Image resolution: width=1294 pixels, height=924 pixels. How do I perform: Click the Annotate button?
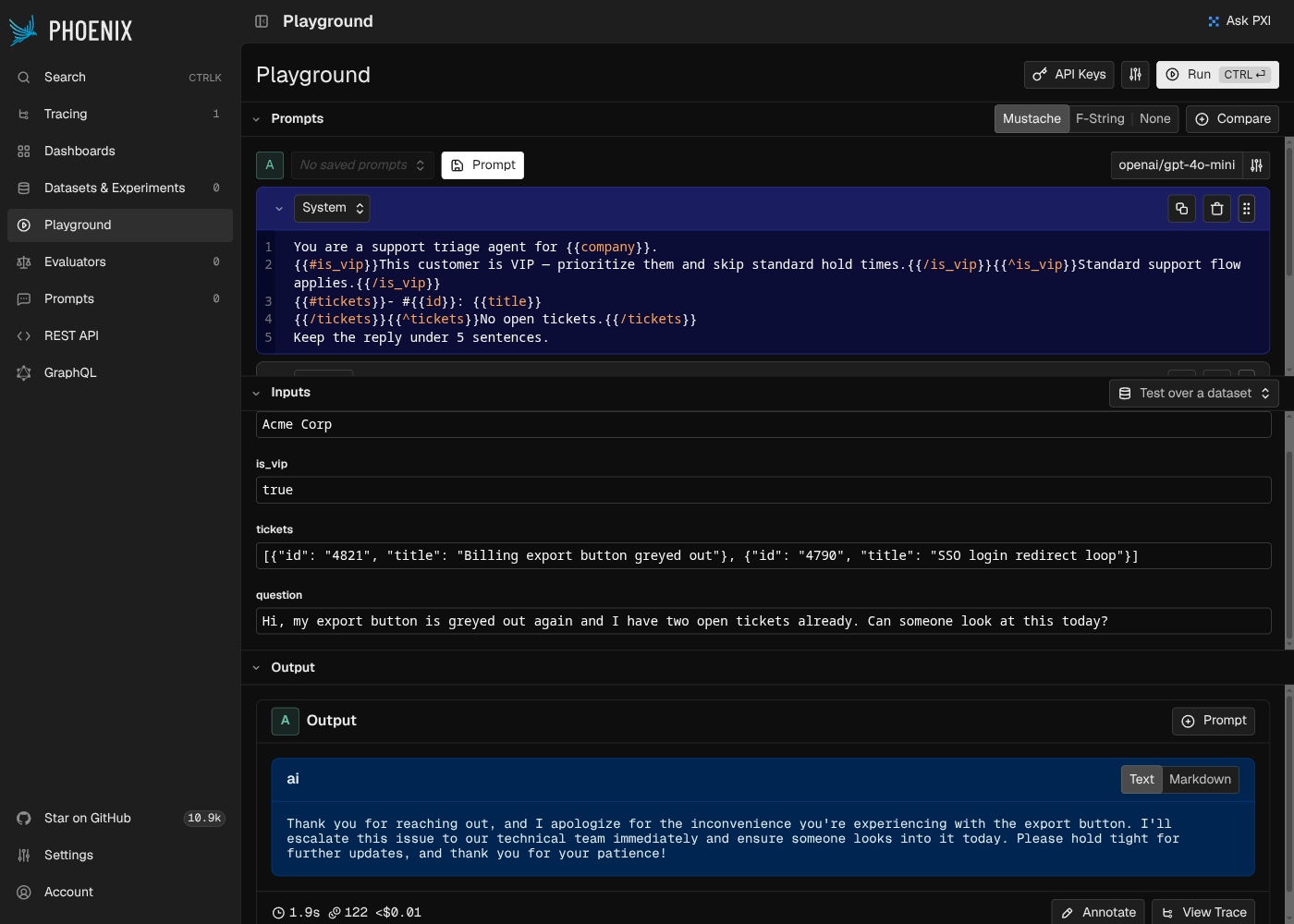(x=1098, y=912)
